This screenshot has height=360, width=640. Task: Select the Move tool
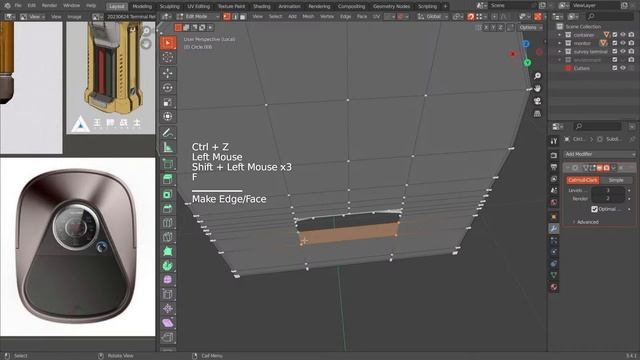pos(168,73)
